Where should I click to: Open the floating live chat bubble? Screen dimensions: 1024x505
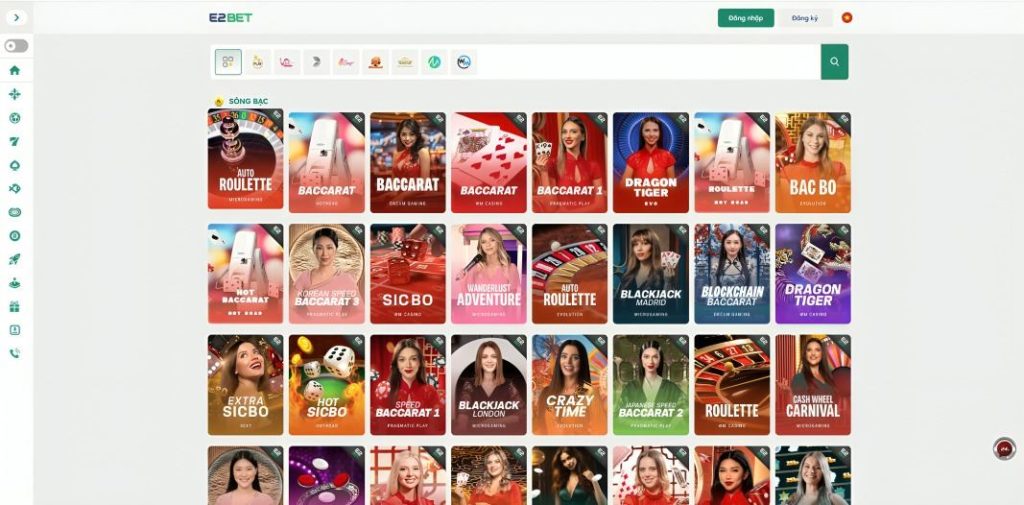[1004, 449]
